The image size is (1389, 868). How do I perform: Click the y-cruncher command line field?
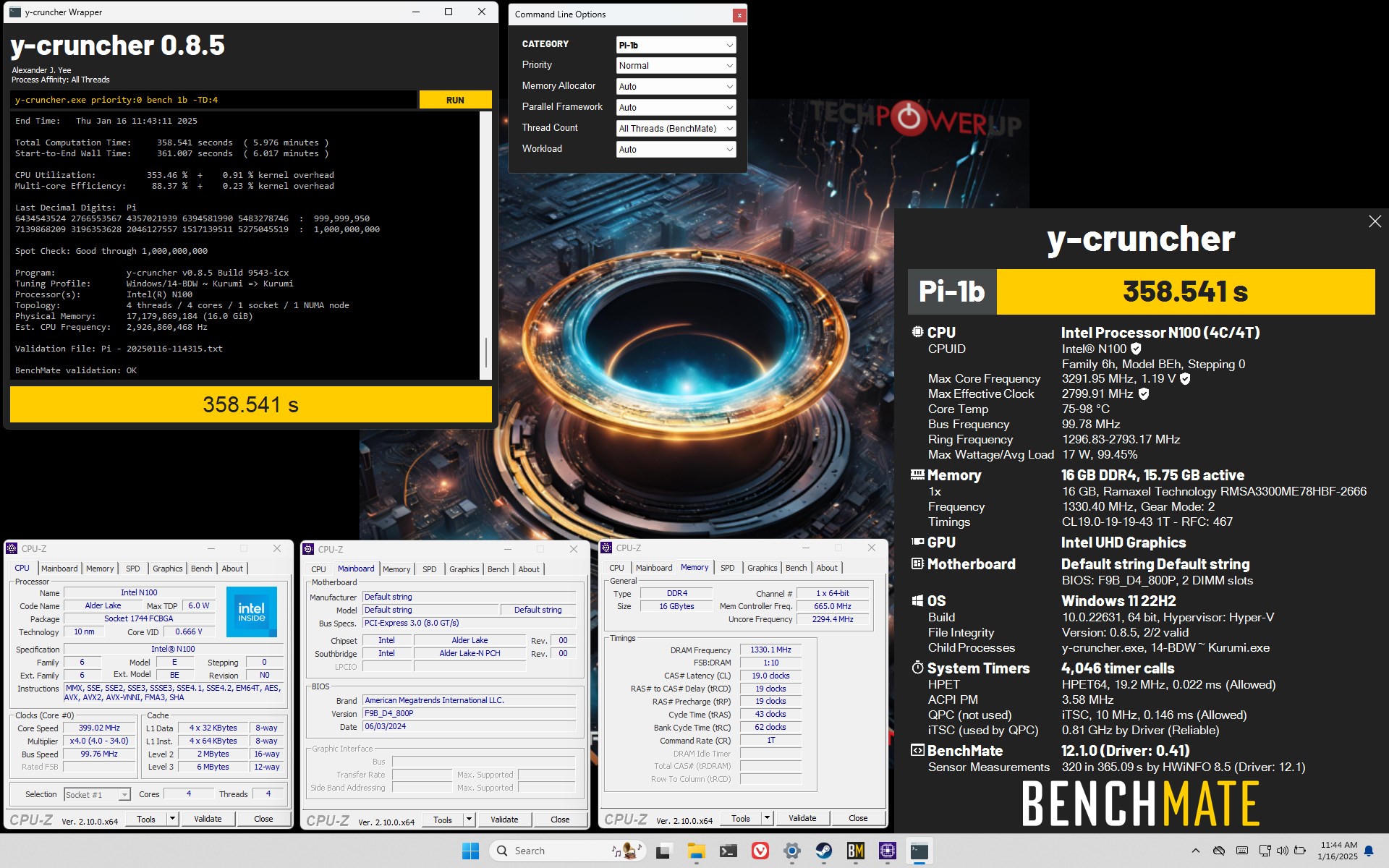click(214, 100)
